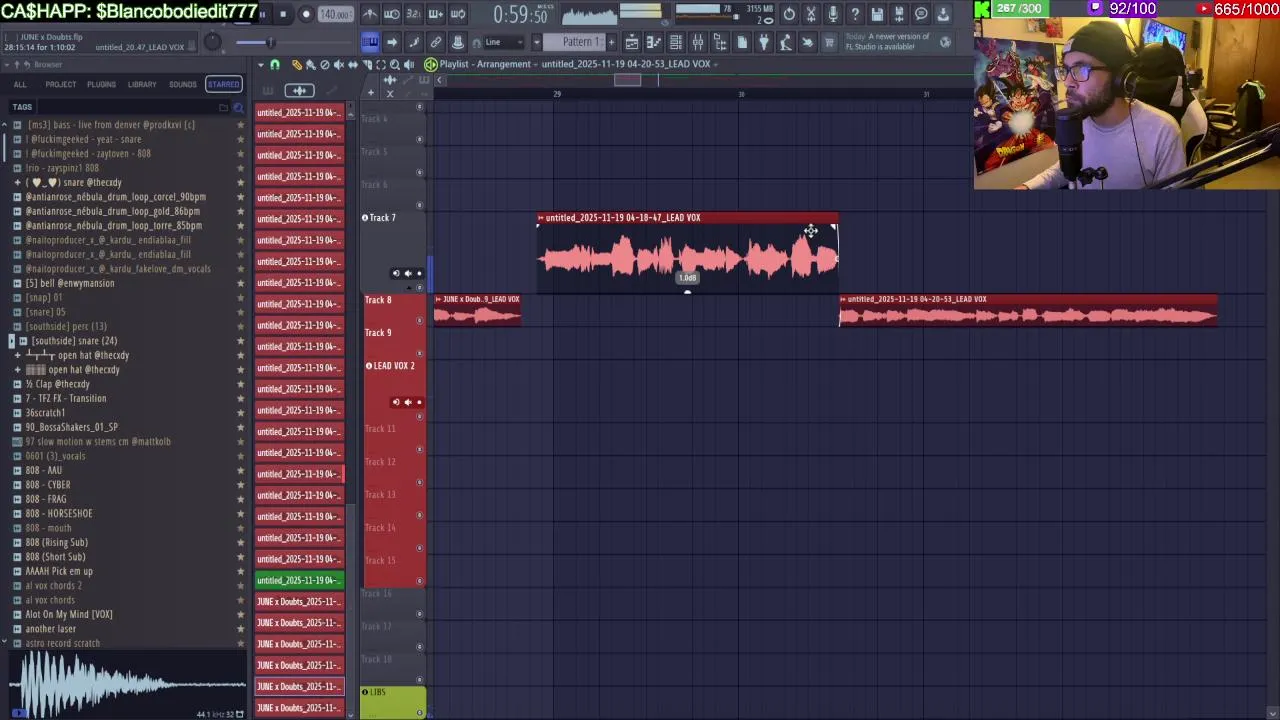Select the 04-20-53_LEAD VOX audio clip
This screenshot has width=1280, height=720.
point(1028,311)
